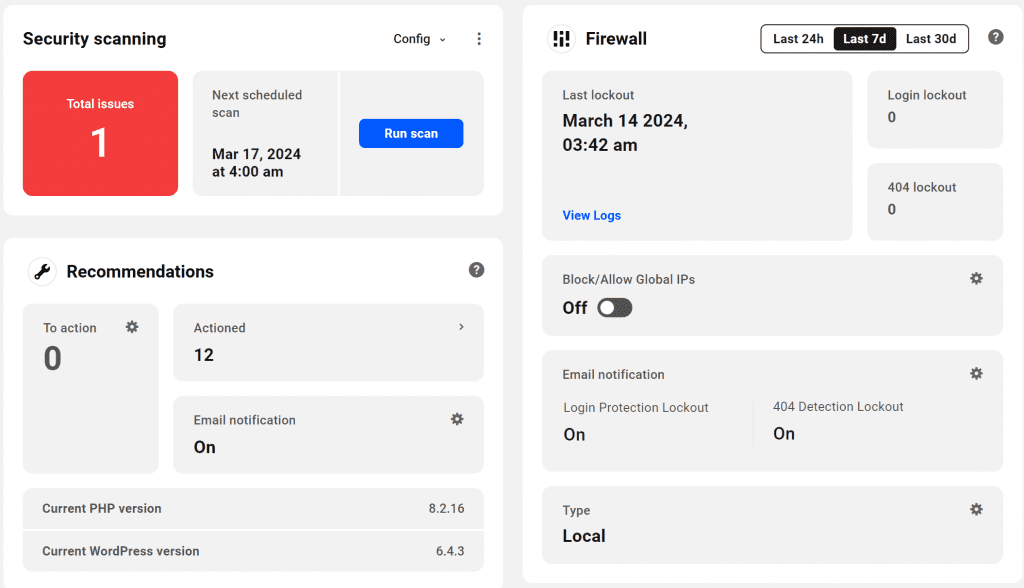This screenshot has width=1024, height=588.
Task: Switch to Last 30d tab
Action: [931, 39]
